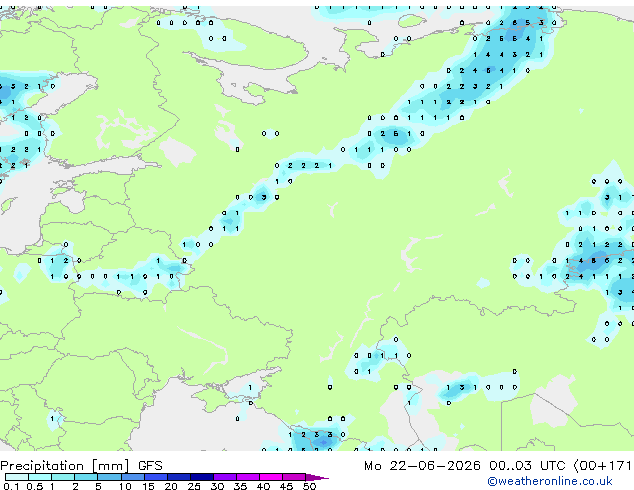Image resolution: width=634 pixels, height=490 pixels.
Task: Click the 'Mo 22-06-2026' date text
Action: (422, 466)
